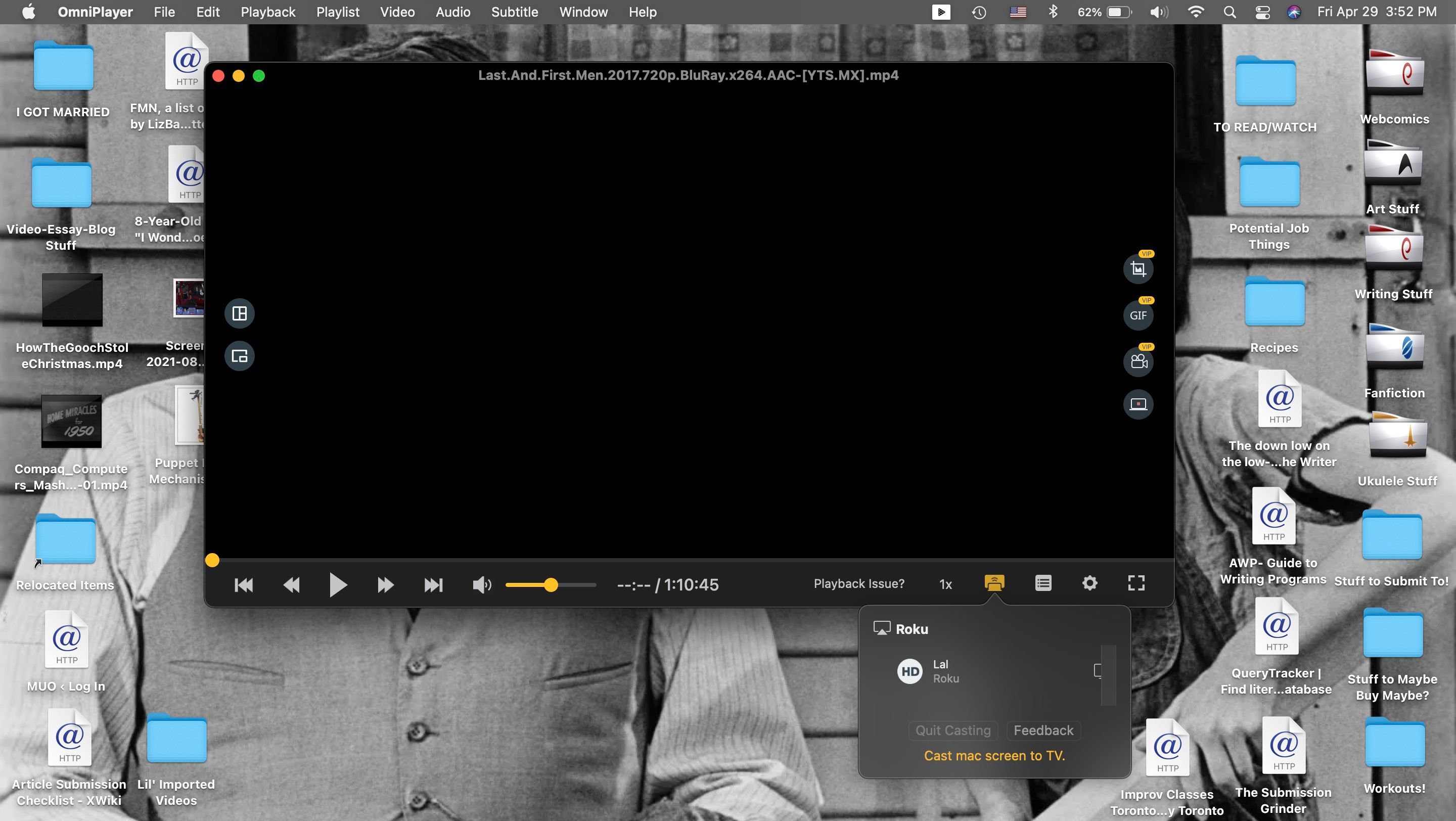Open the playlist panel icon
1456x821 pixels.
pyautogui.click(x=1043, y=584)
